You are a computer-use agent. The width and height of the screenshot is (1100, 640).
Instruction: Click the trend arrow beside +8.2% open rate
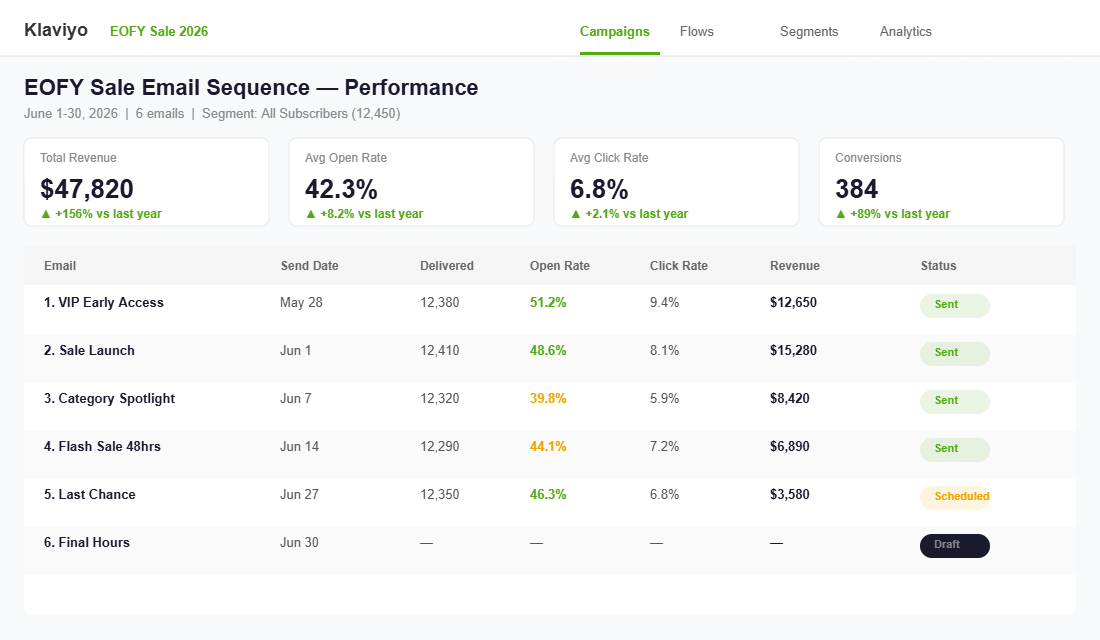(x=310, y=213)
